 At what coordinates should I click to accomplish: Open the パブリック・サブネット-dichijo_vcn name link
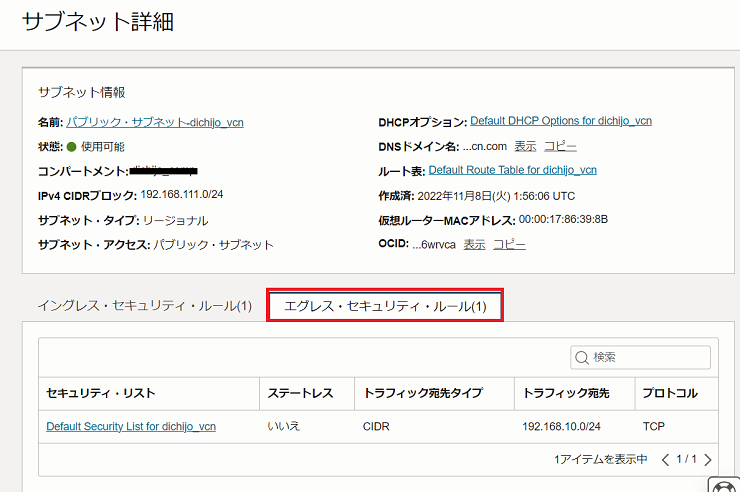tap(155, 123)
